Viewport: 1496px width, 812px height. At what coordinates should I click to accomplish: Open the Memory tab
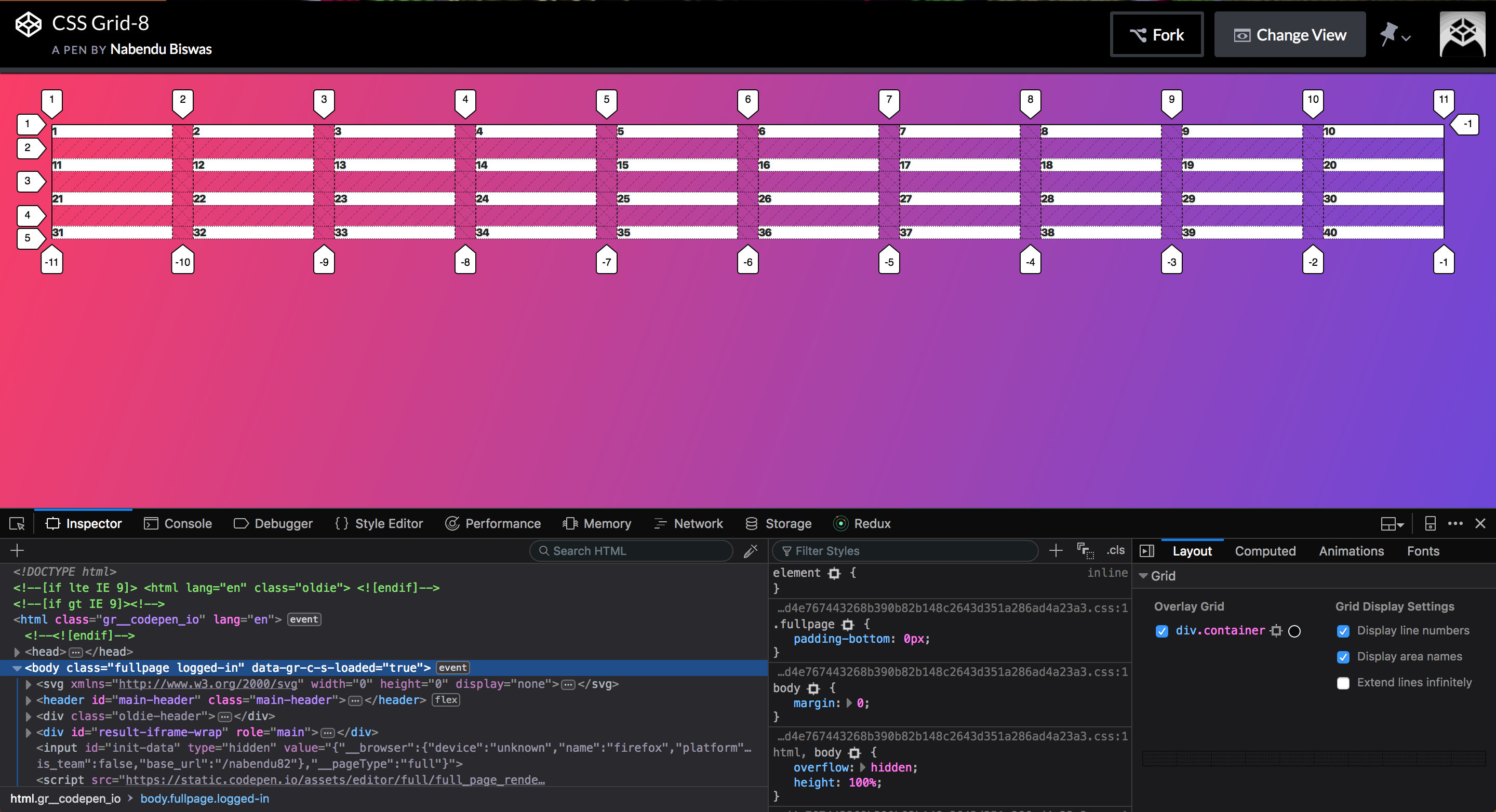pos(596,523)
